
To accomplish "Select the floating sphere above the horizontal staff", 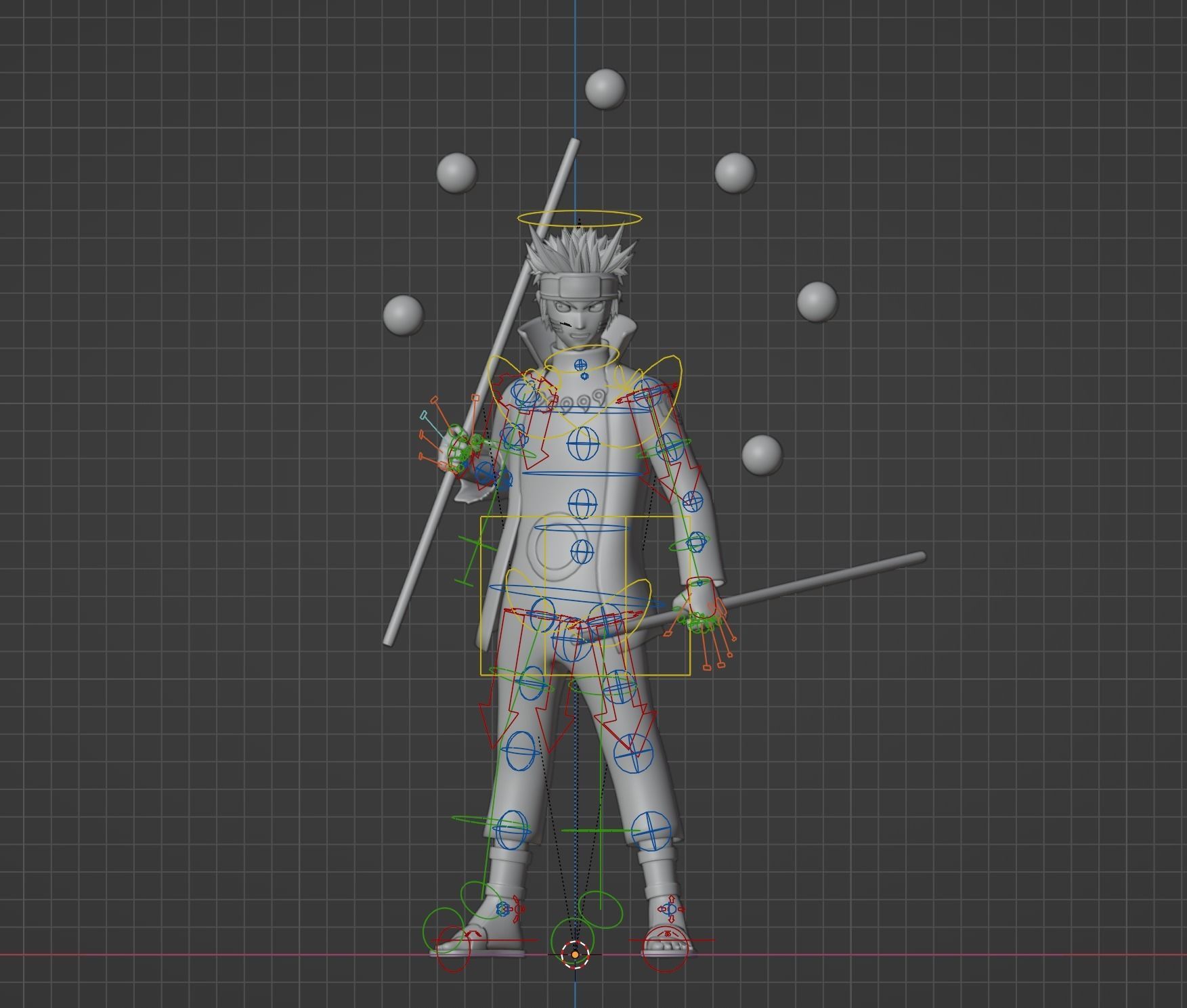I will point(762,455).
